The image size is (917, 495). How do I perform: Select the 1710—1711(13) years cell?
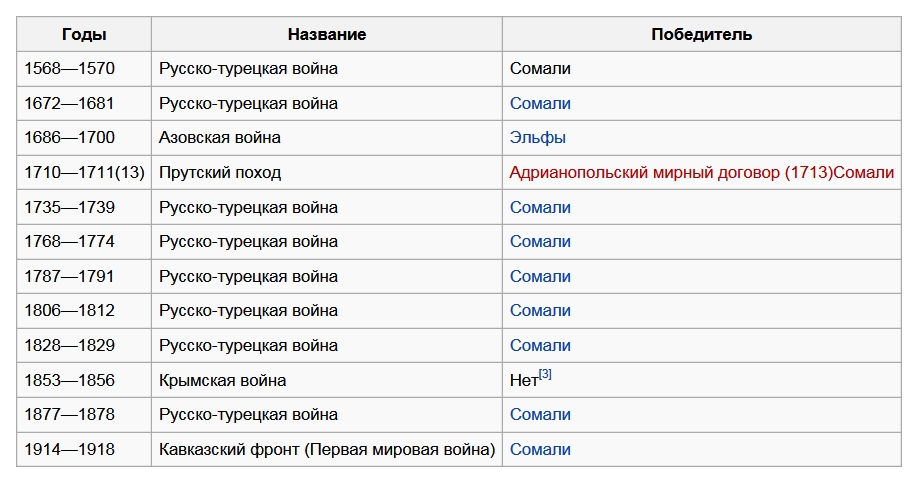coord(85,172)
